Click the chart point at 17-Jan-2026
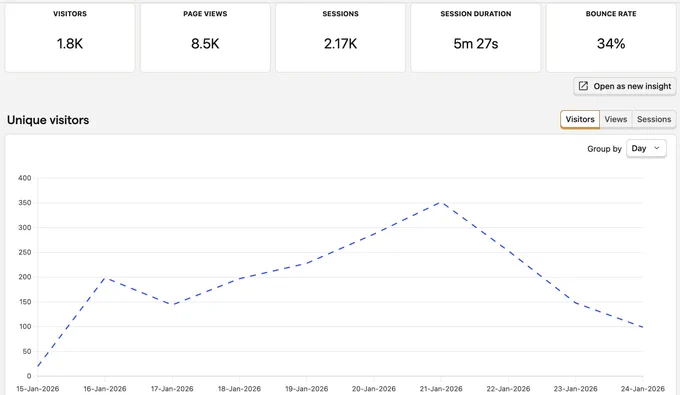 172,304
